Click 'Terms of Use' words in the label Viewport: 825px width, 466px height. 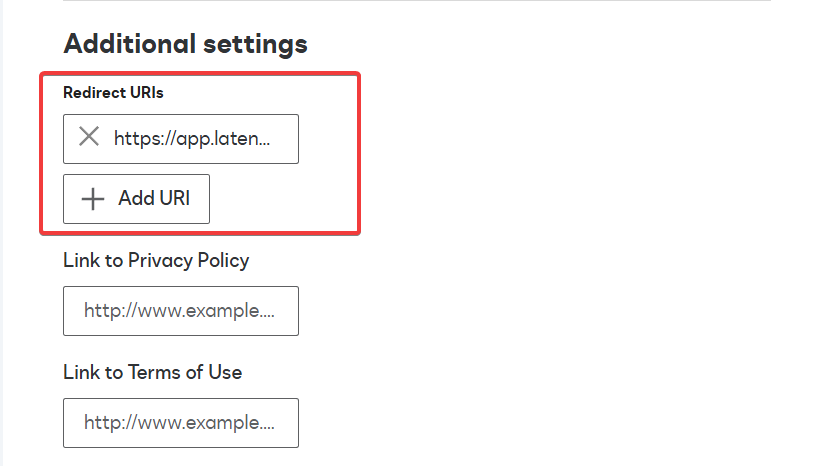point(185,372)
